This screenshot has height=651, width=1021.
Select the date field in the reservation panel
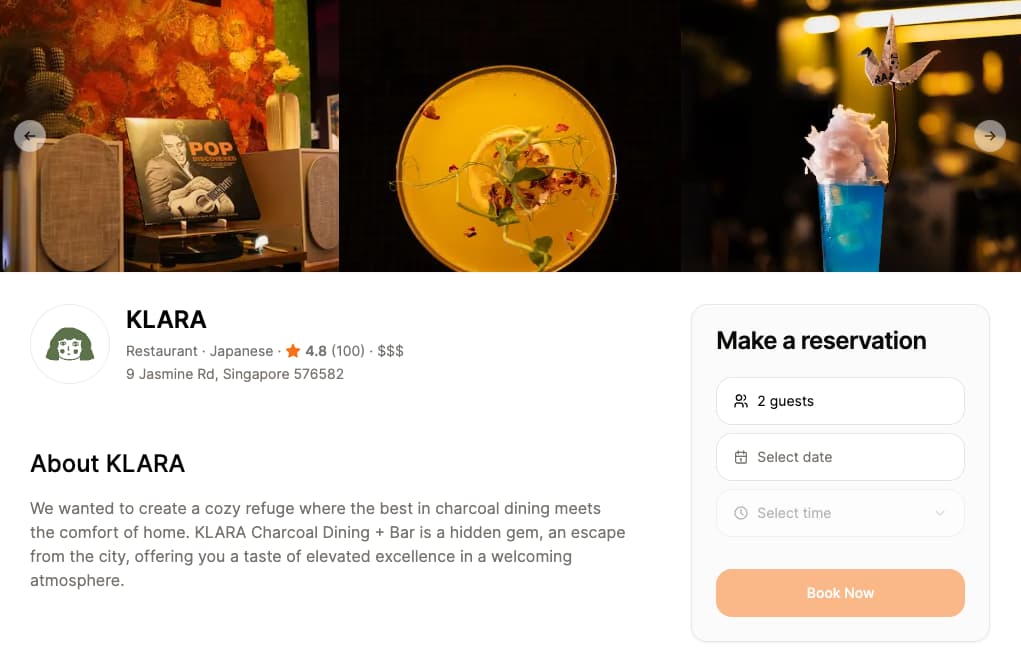[x=840, y=456]
